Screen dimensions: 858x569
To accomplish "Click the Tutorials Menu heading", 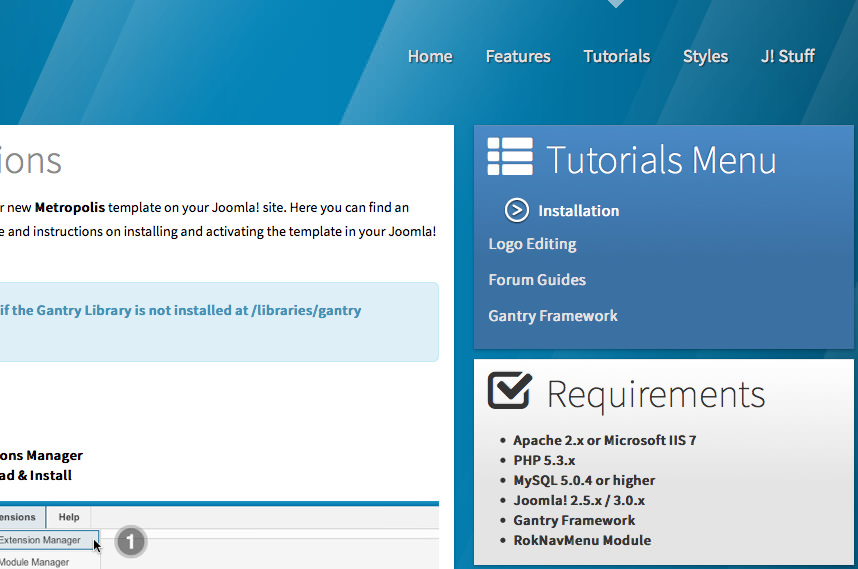I will click(661, 160).
